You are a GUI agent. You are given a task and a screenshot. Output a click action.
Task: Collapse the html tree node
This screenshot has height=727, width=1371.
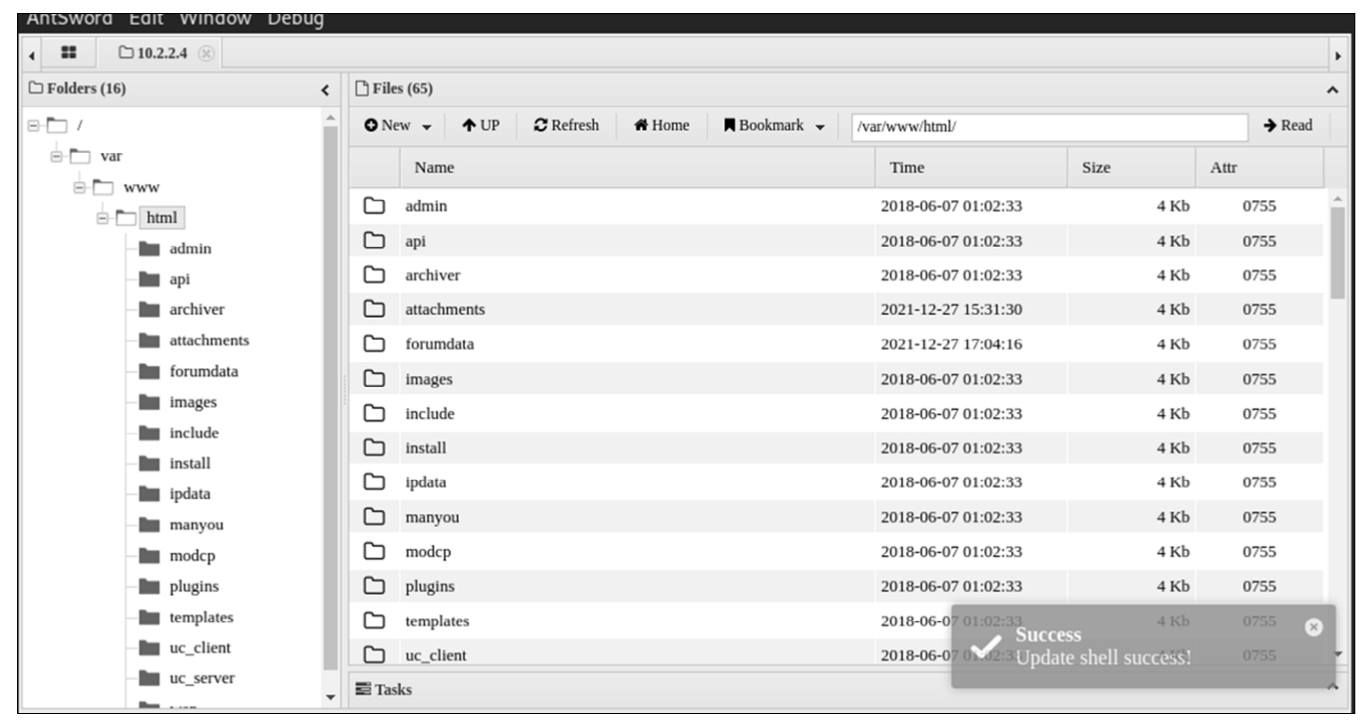coord(105,218)
